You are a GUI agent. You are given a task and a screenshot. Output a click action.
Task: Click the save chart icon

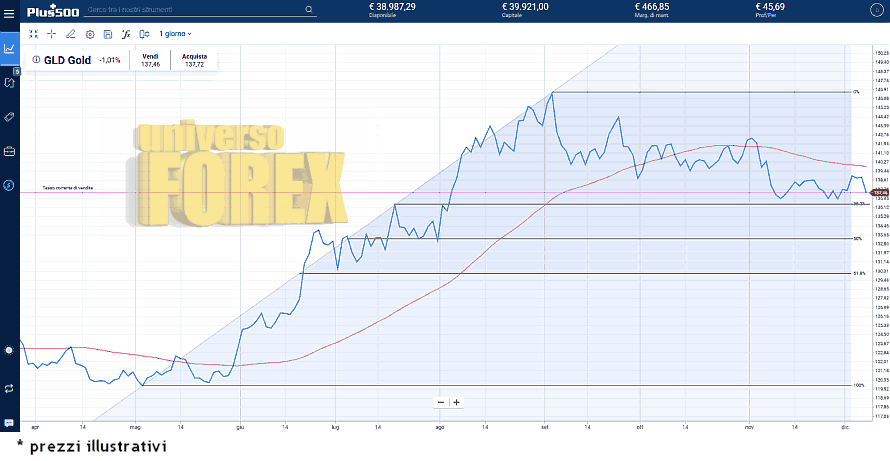[107, 34]
